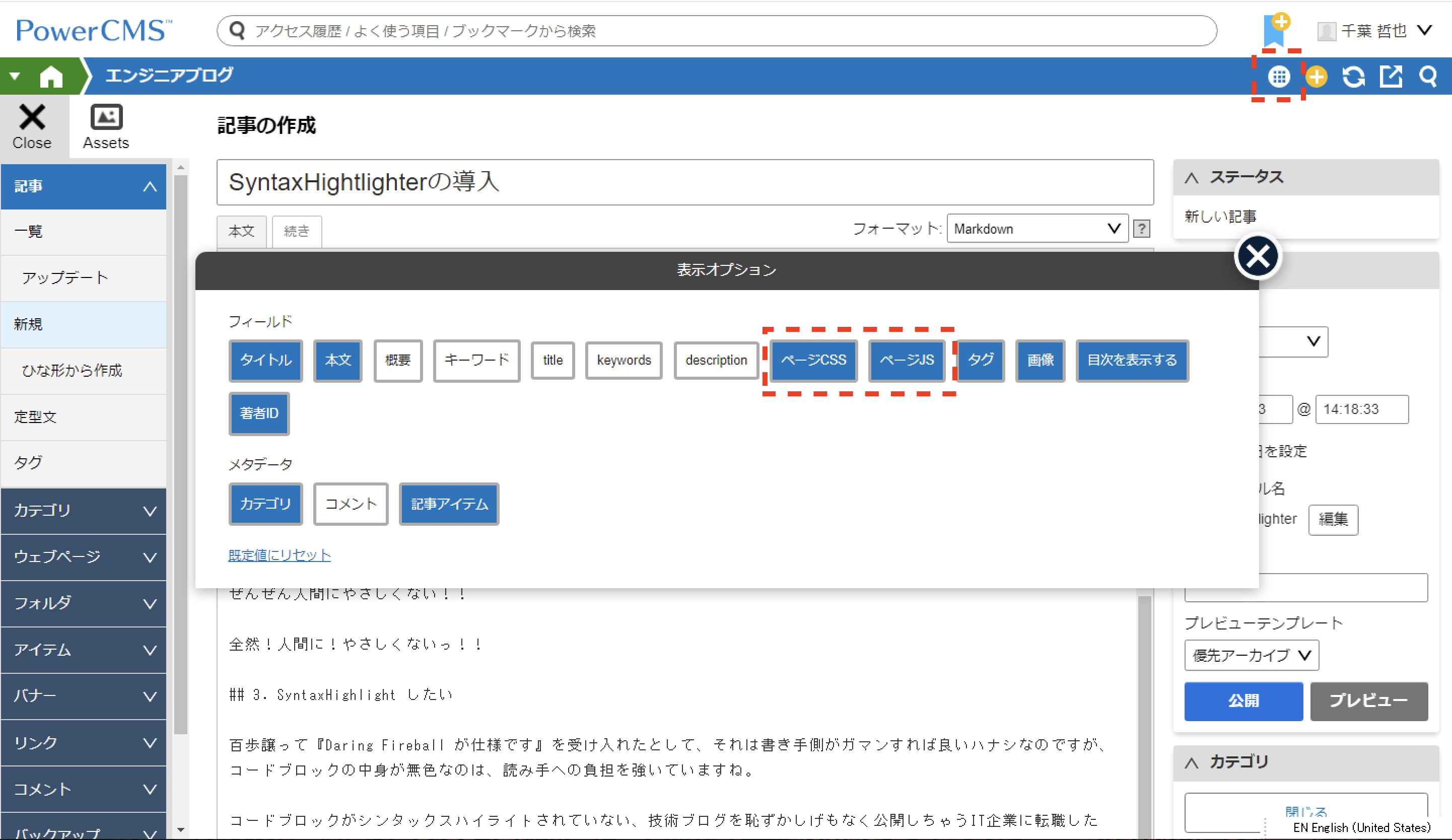Click article title input field
This screenshot has height=840, width=1452.
pyautogui.click(x=684, y=181)
